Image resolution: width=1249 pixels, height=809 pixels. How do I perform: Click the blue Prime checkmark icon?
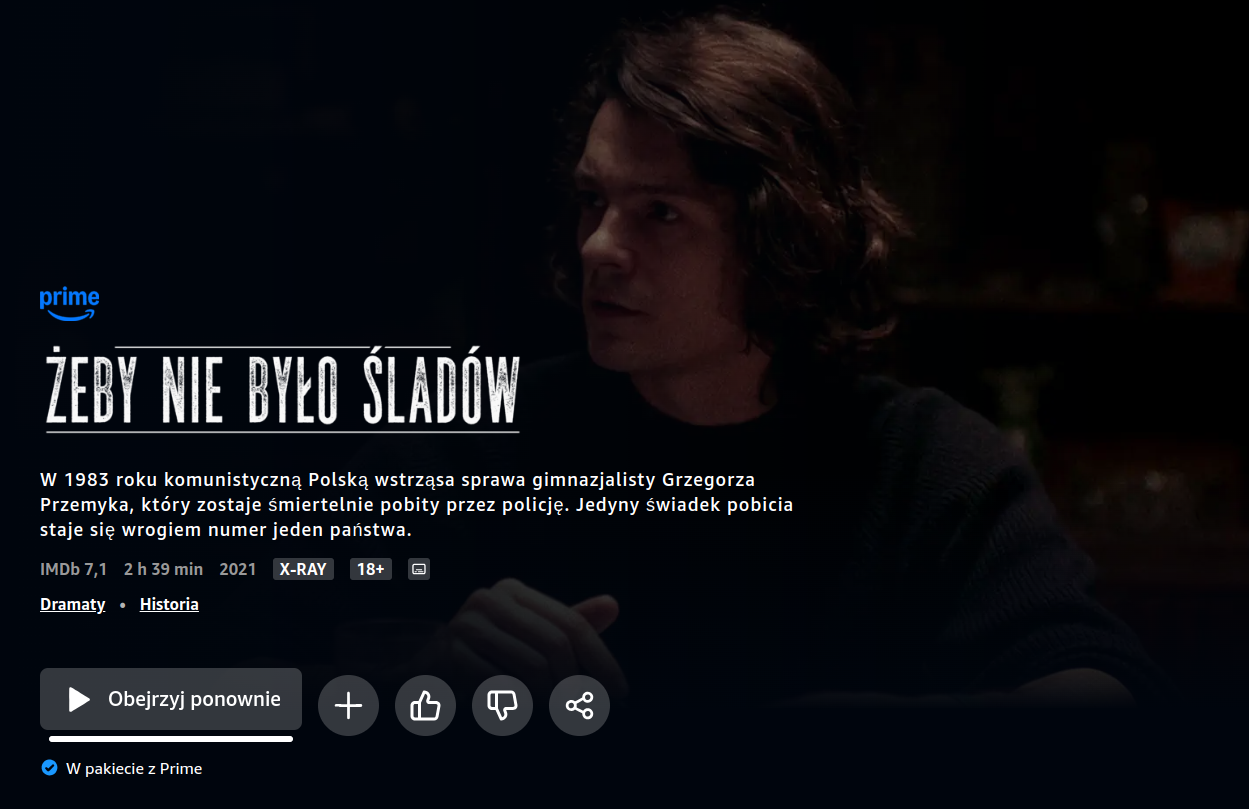pyautogui.click(x=48, y=768)
